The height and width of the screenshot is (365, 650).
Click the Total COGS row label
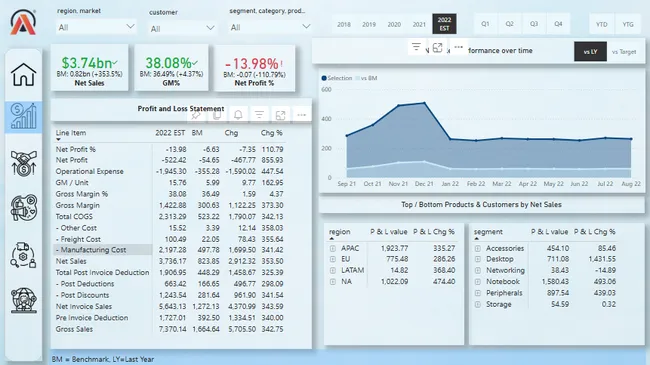[74, 217]
